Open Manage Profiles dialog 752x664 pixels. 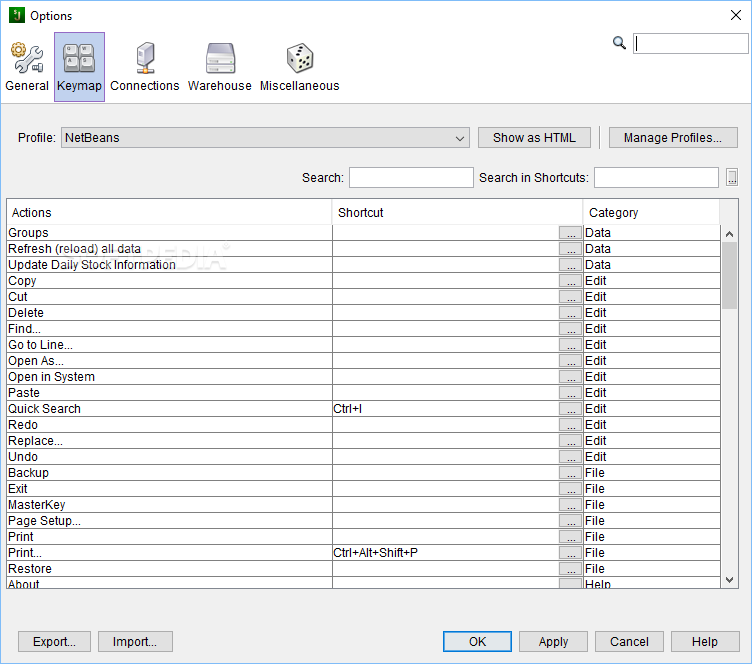[x=672, y=138]
